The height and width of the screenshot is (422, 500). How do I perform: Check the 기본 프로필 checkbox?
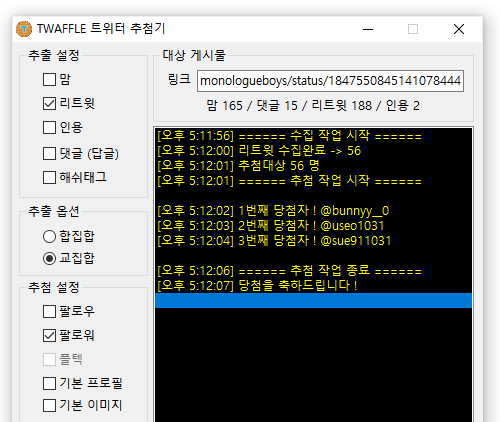tap(49, 383)
